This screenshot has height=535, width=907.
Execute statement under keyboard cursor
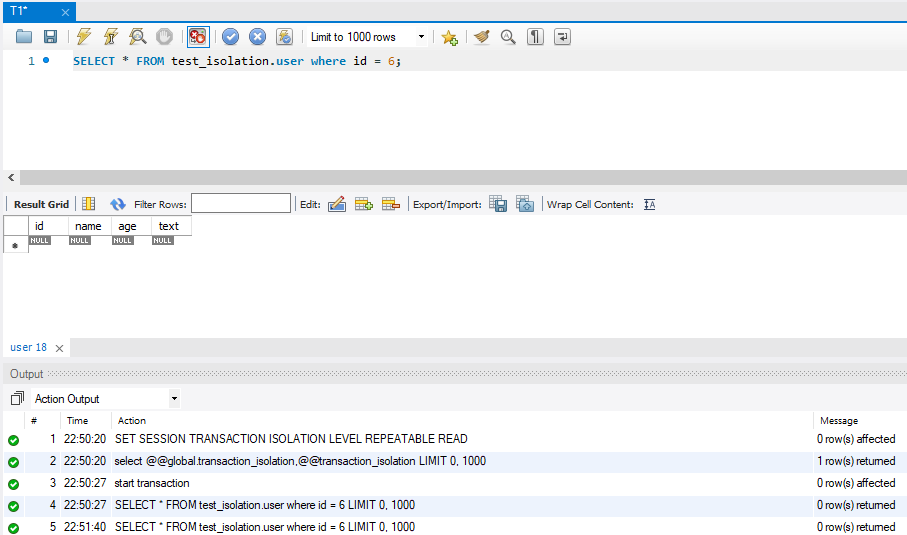[x=110, y=36]
